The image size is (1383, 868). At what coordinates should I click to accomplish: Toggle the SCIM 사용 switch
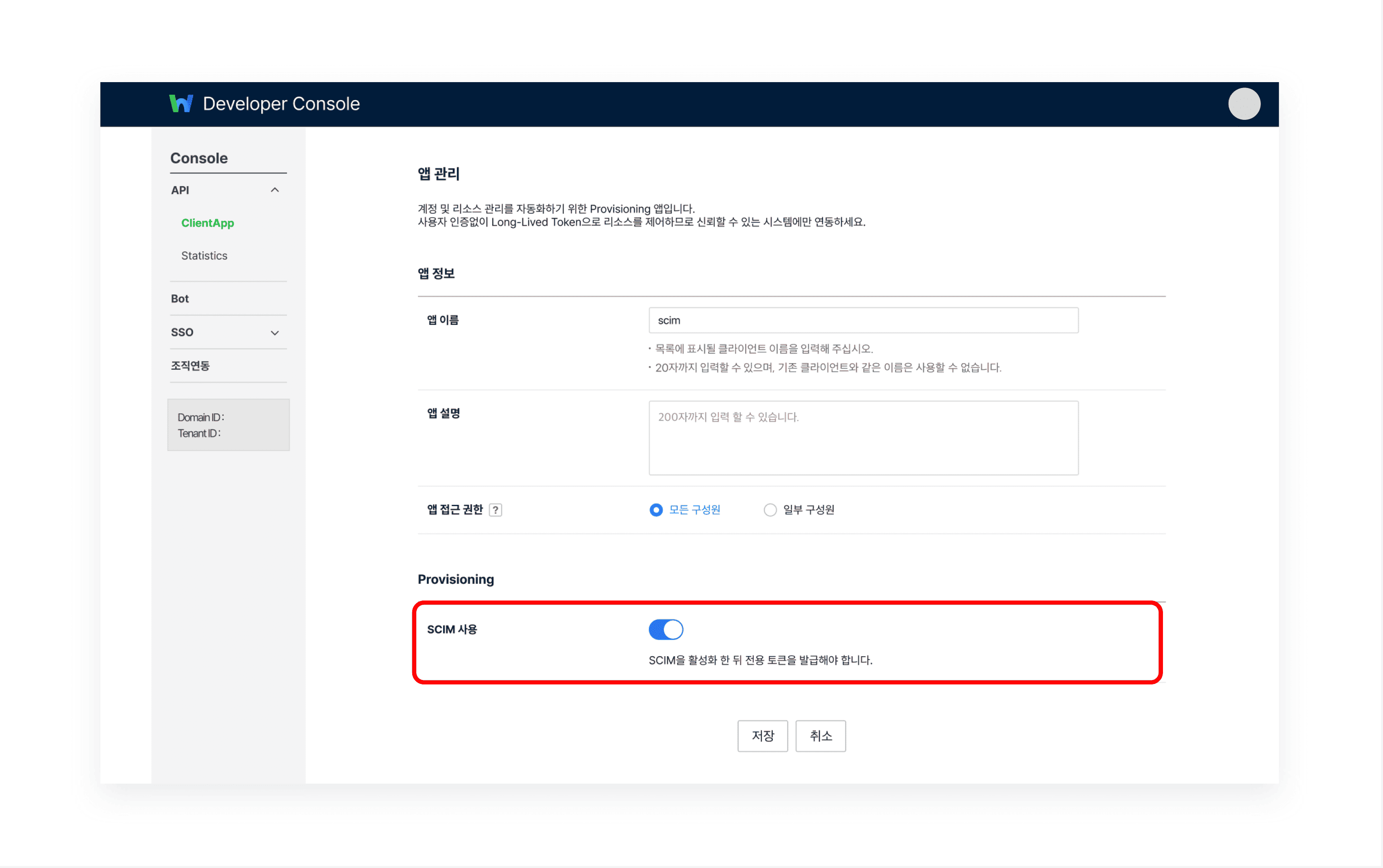point(665,630)
